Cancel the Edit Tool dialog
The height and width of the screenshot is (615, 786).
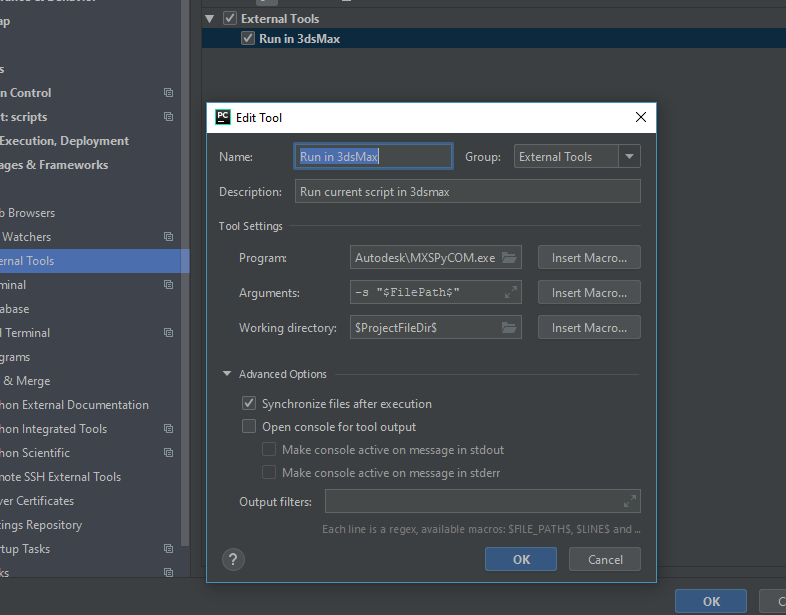[605, 559]
